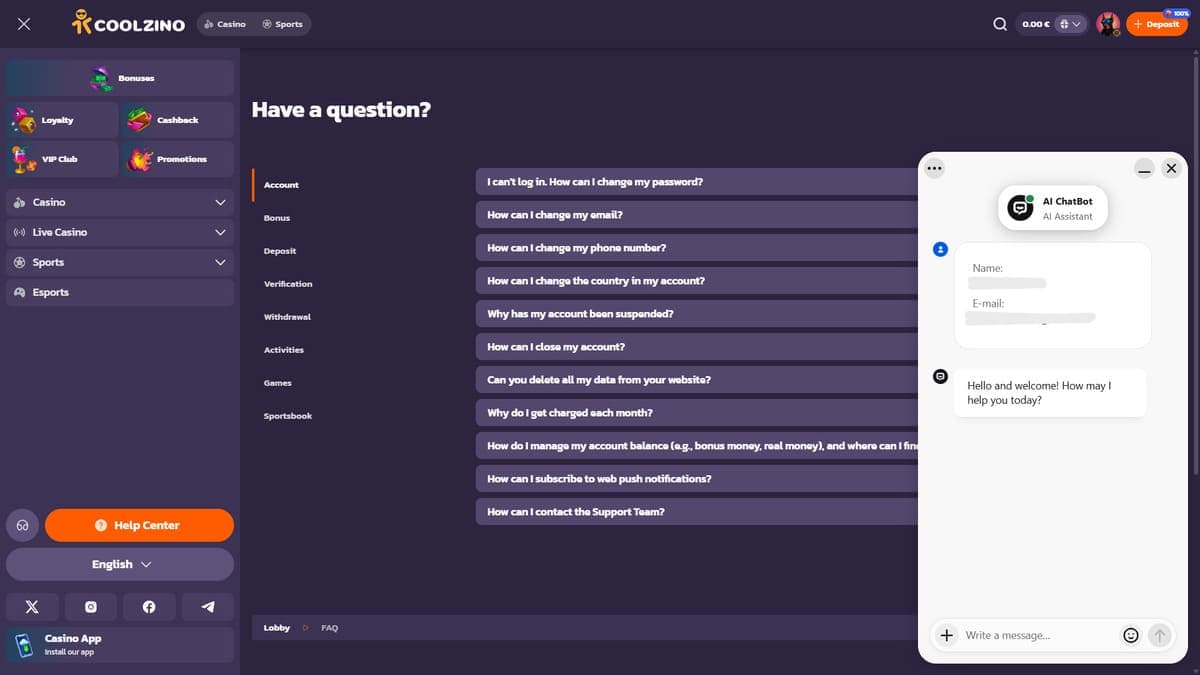Go to Lobby breadcrumb link
Viewport: 1200px width, 675px height.
[277, 628]
